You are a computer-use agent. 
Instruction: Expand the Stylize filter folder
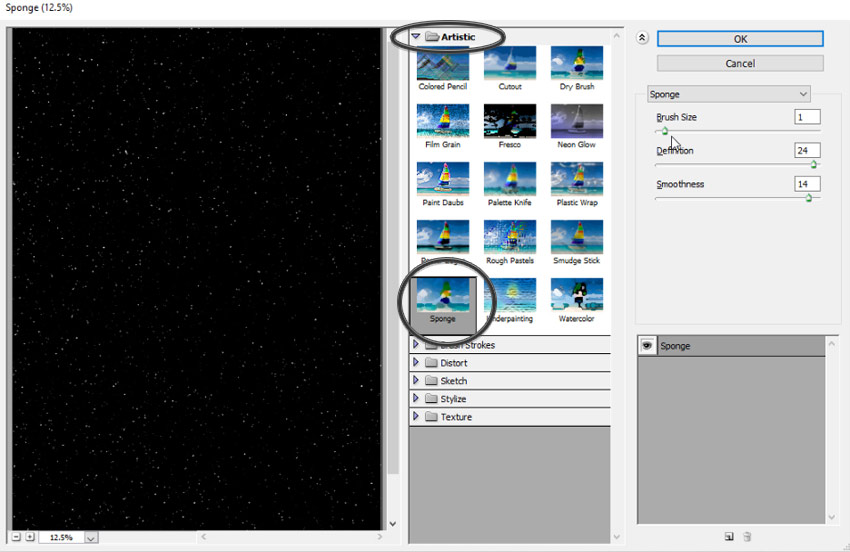click(416, 398)
